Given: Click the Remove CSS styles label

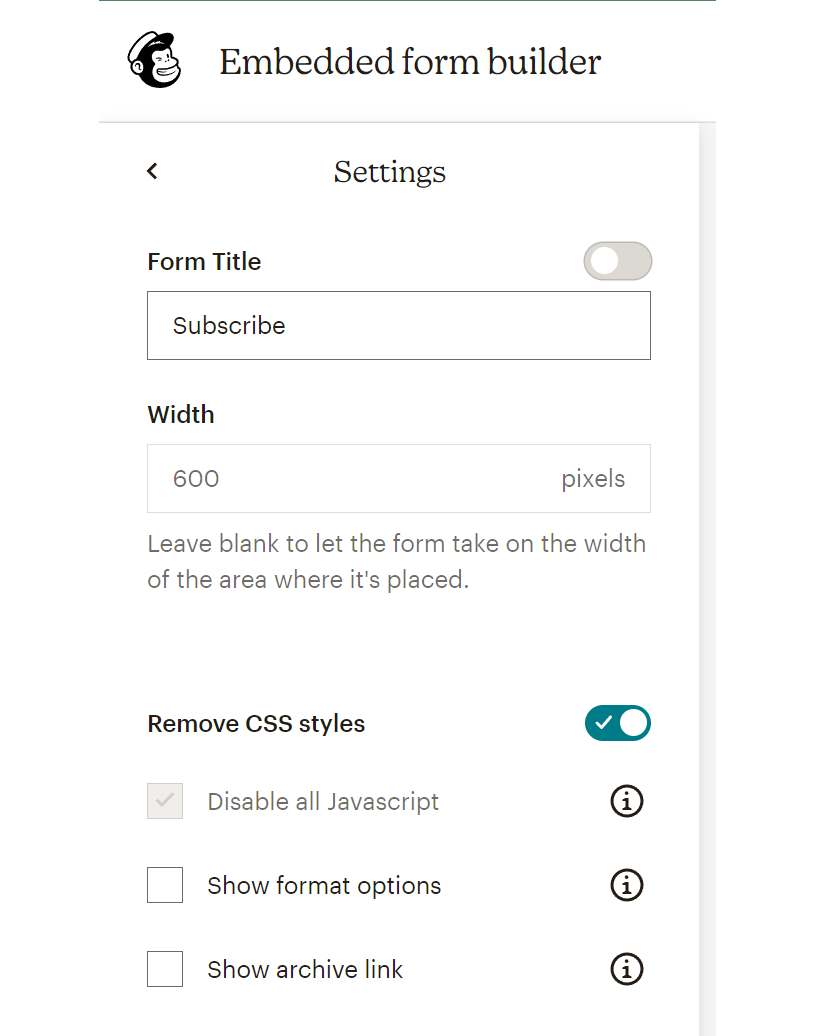Looking at the screenshot, I should 256,724.
